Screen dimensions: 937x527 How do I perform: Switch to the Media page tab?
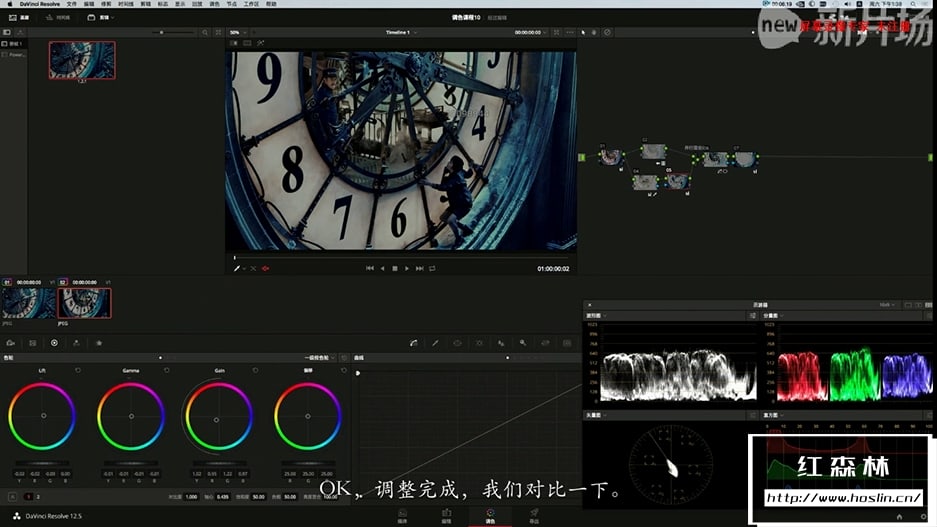coord(403,516)
